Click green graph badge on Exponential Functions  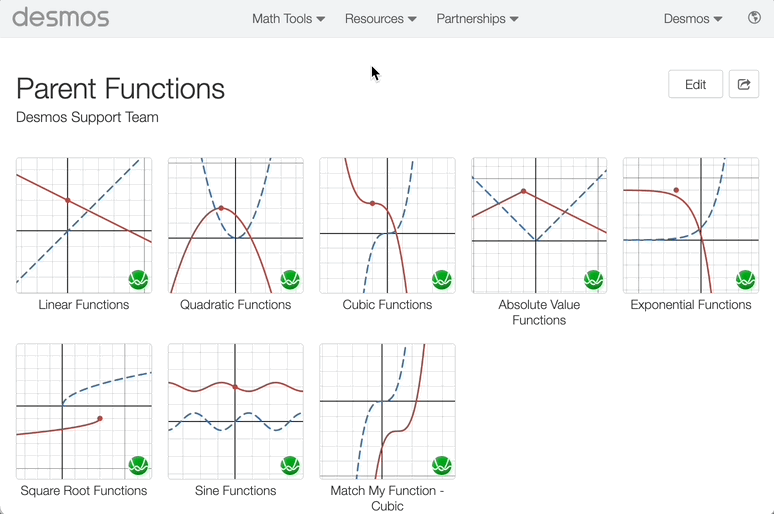745,280
